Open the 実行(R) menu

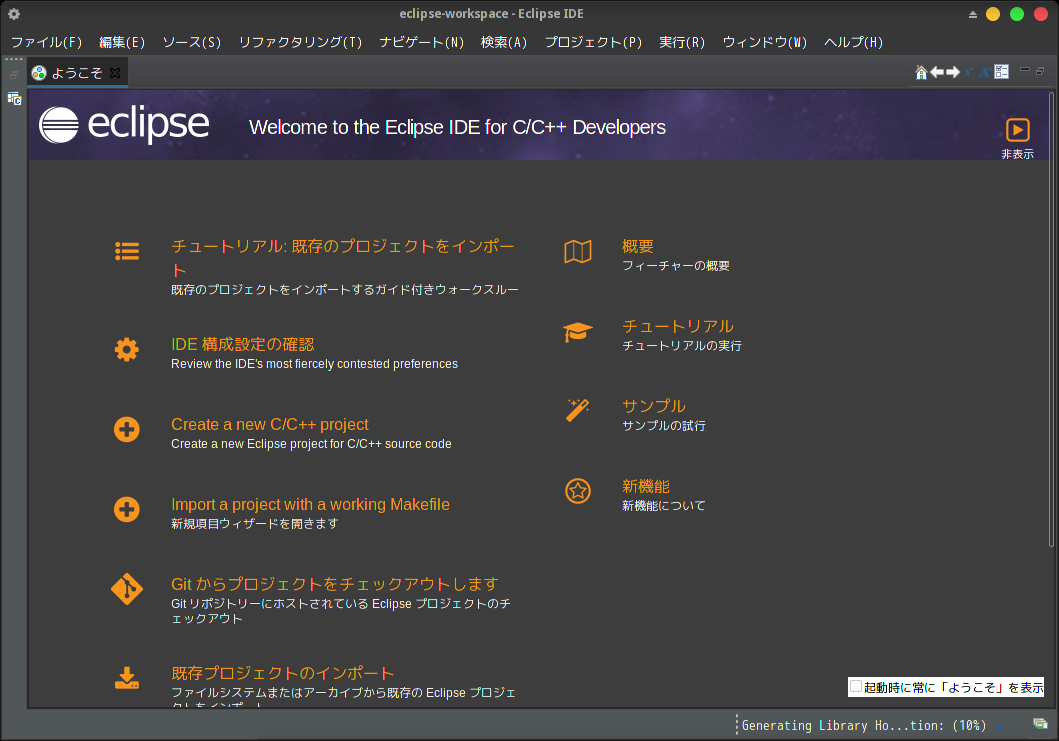[x=682, y=42]
